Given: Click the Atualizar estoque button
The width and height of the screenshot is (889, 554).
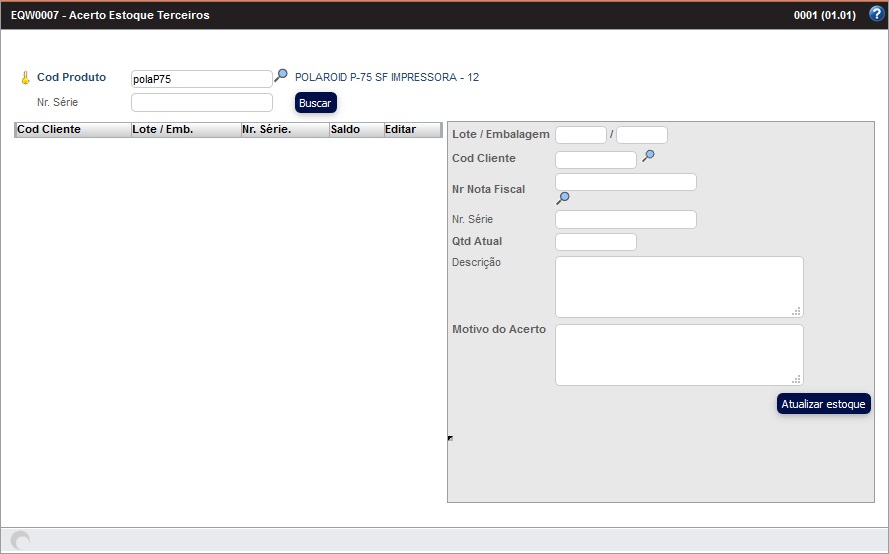Looking at the screenshot, I should 824,404.
